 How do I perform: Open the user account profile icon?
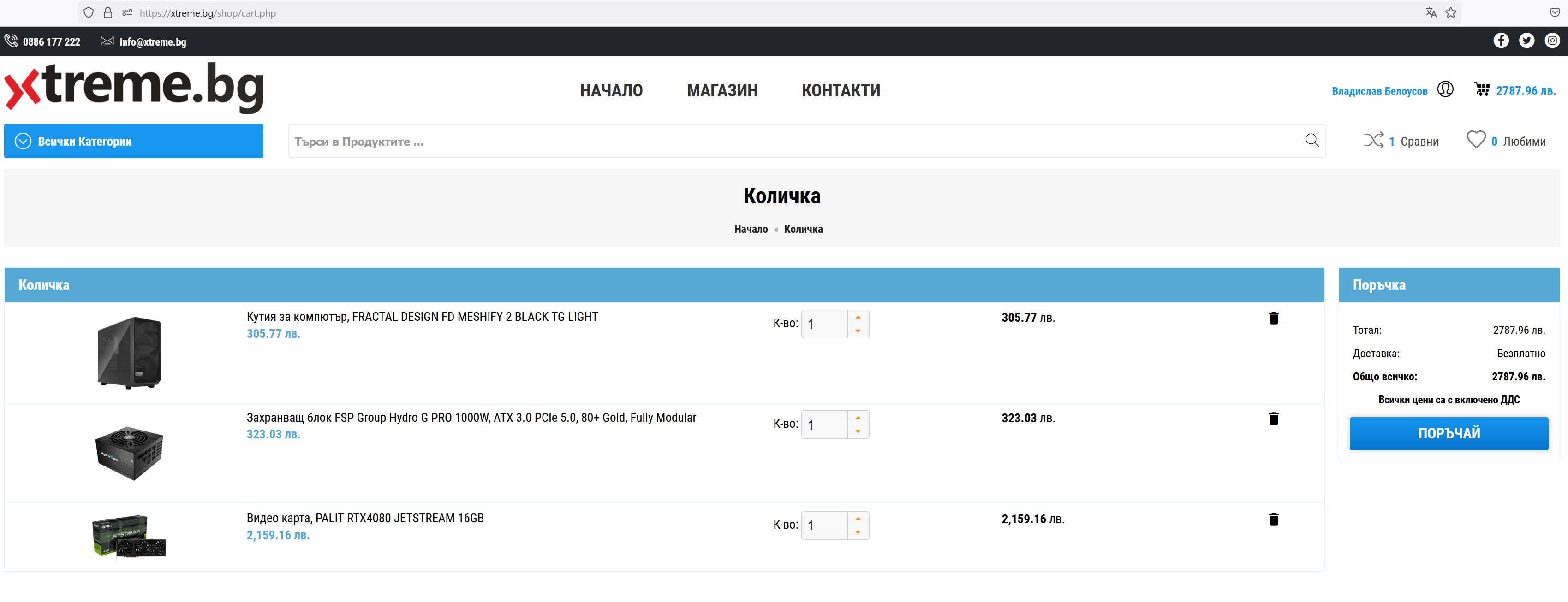(1445, 89)
